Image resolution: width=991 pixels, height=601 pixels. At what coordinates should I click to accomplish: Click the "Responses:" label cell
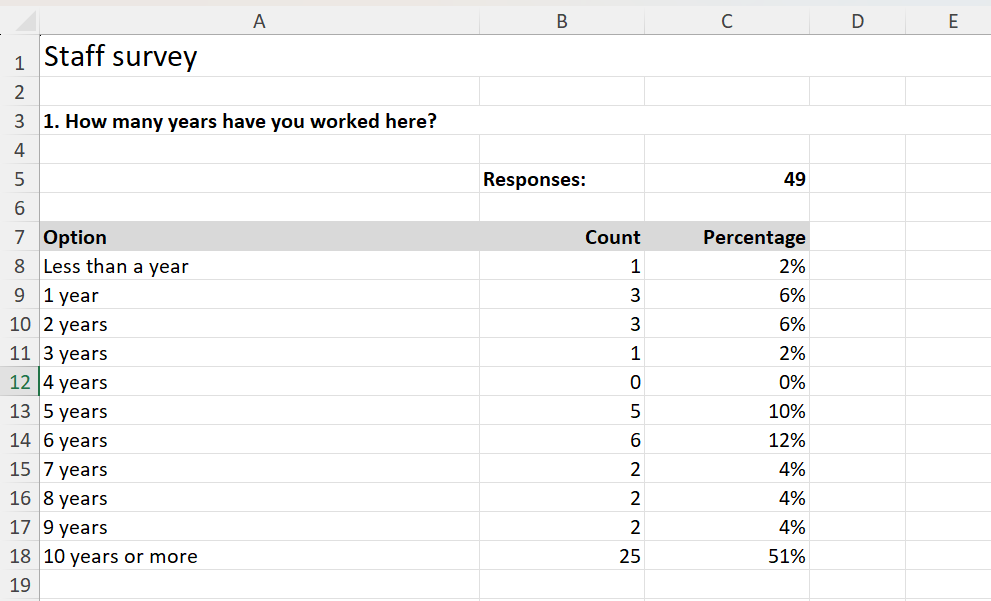[x=535, y=180]
